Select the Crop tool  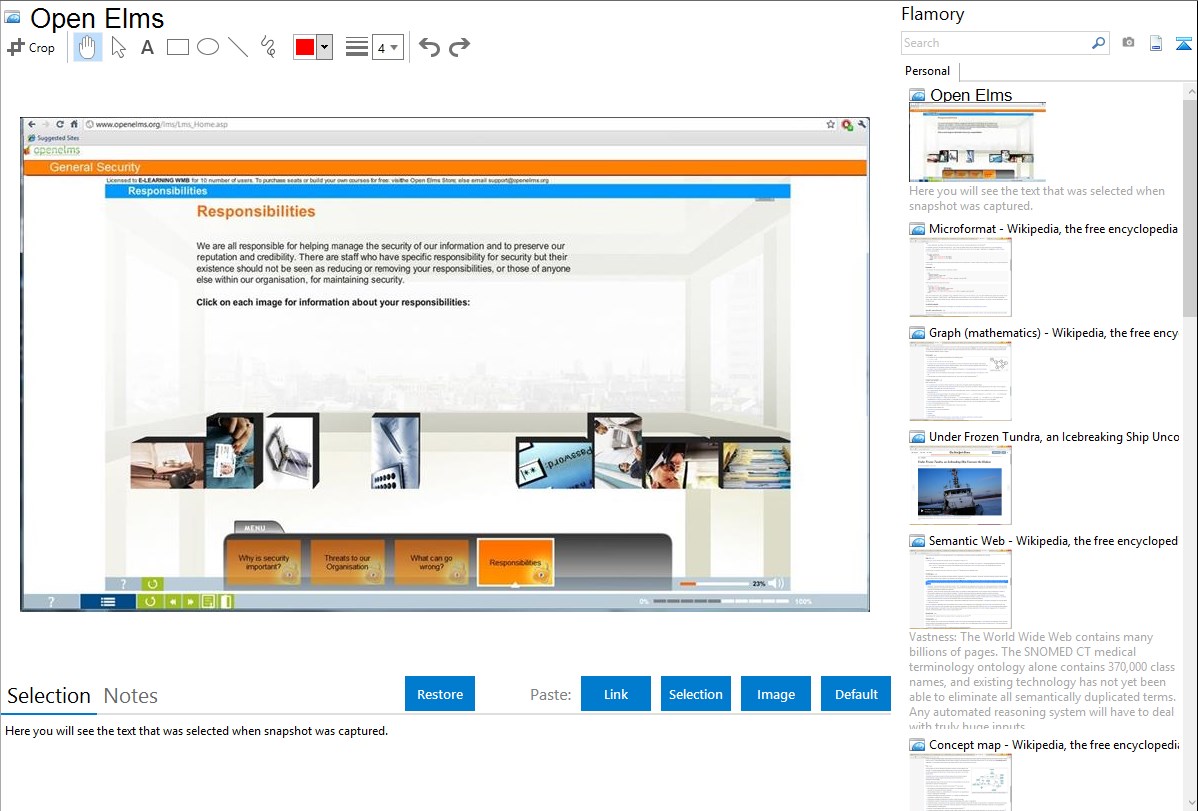[x=31, y=47]
